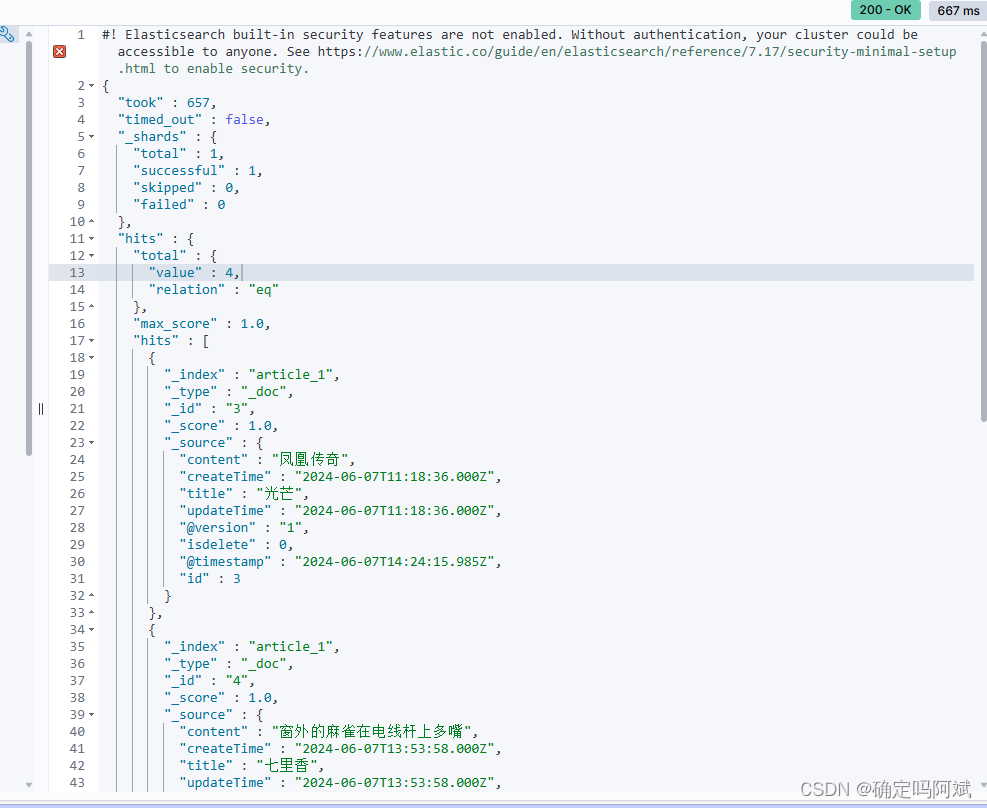Click the red warning marker icon

[60, 52]
